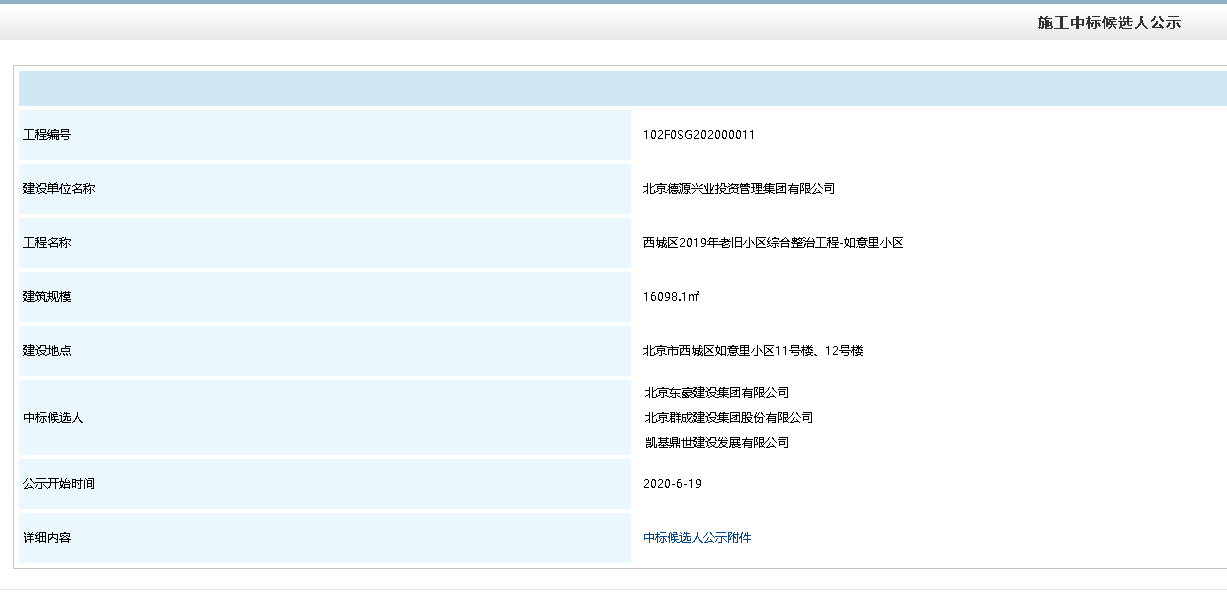Click the 建设单位名称 row label

[x=59, y=189]
